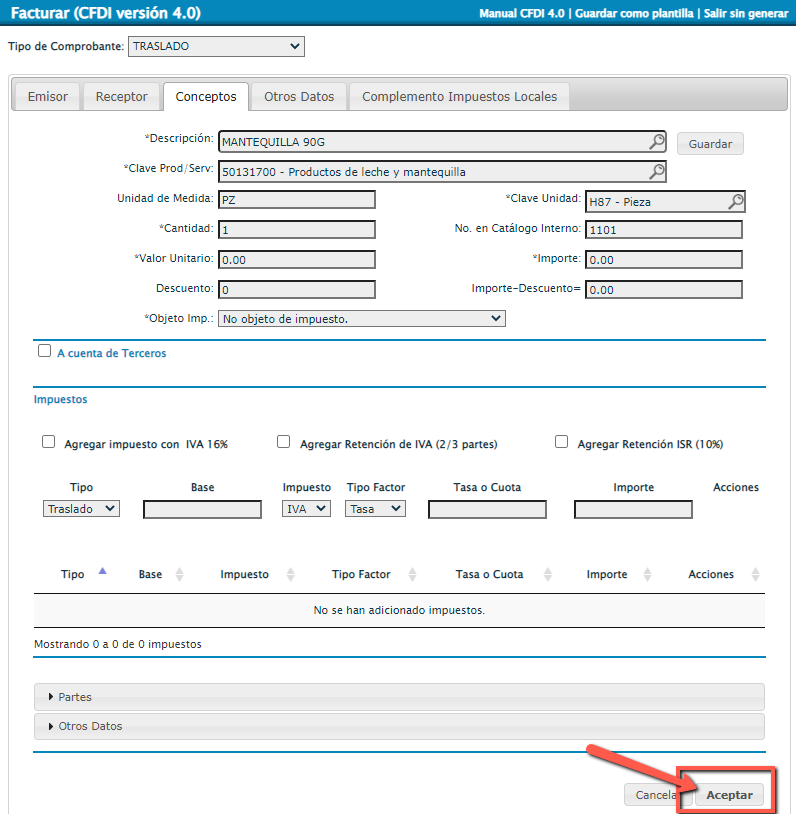
Task: Click the magnifier icon in Descripción field
Action: tap(656, 142)
